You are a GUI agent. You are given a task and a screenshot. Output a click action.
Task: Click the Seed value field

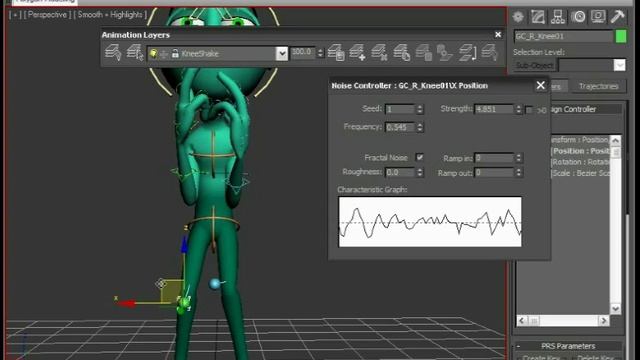pyautogui.click(x=400, y=109)
